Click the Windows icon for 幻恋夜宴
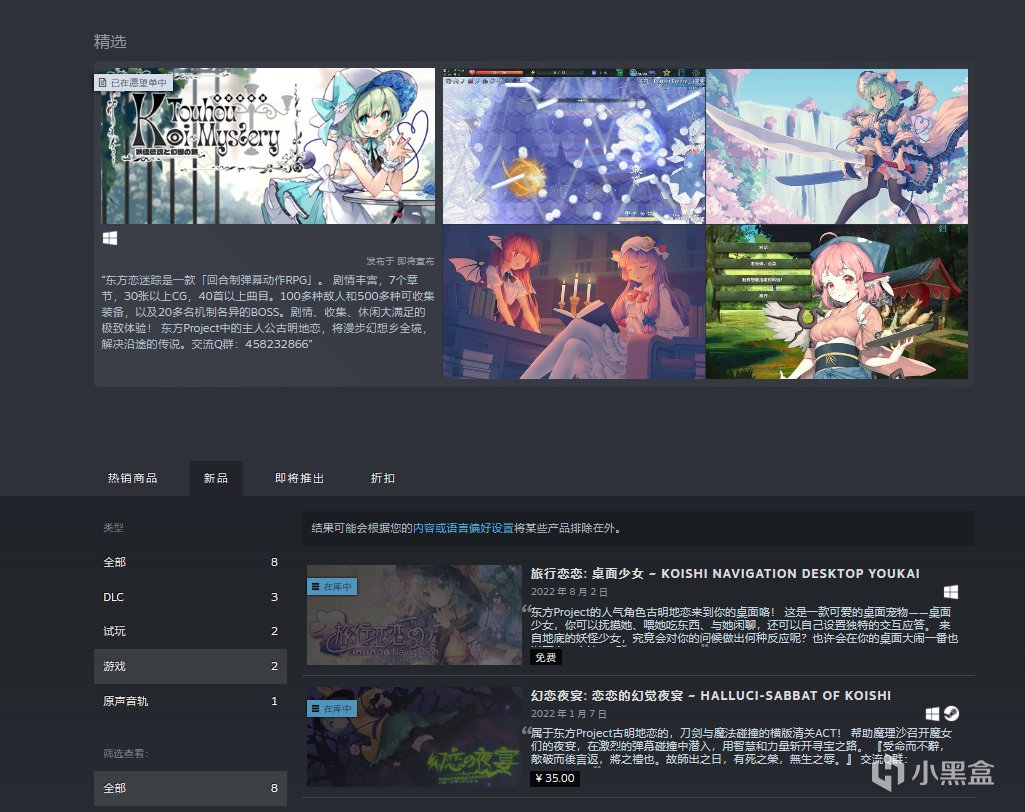1025x812 pixels. click(x=933, y=714)
